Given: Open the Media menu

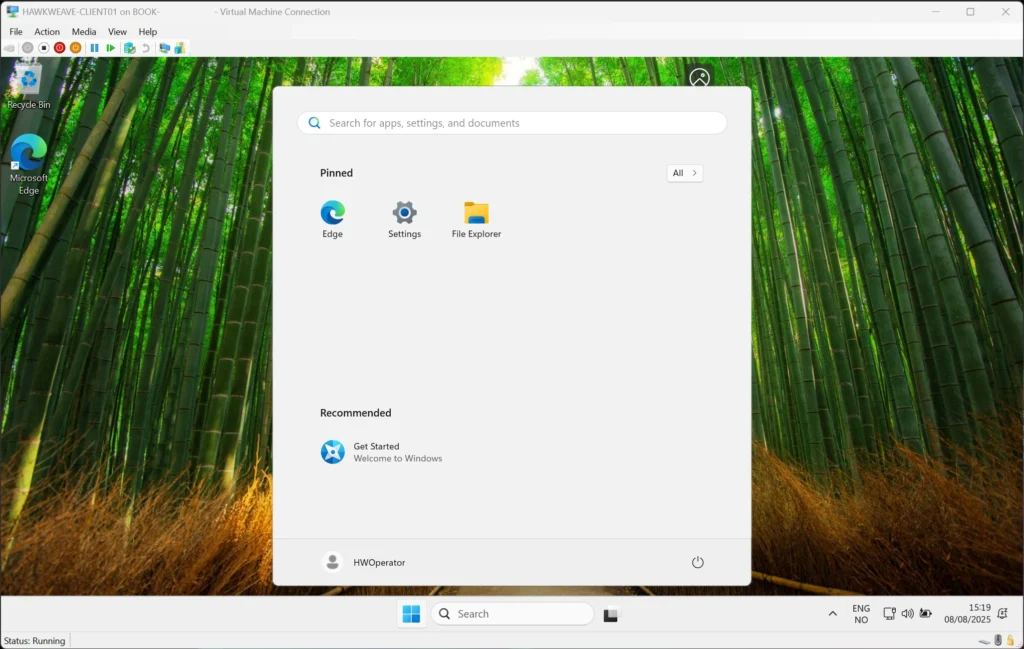Looking at the screenshot, I should [x=84, y=32].
